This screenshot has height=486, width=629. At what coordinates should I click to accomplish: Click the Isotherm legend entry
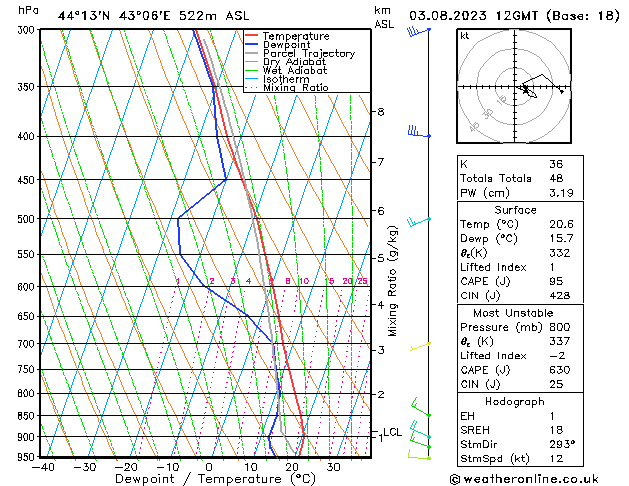(x=286, y=79)
